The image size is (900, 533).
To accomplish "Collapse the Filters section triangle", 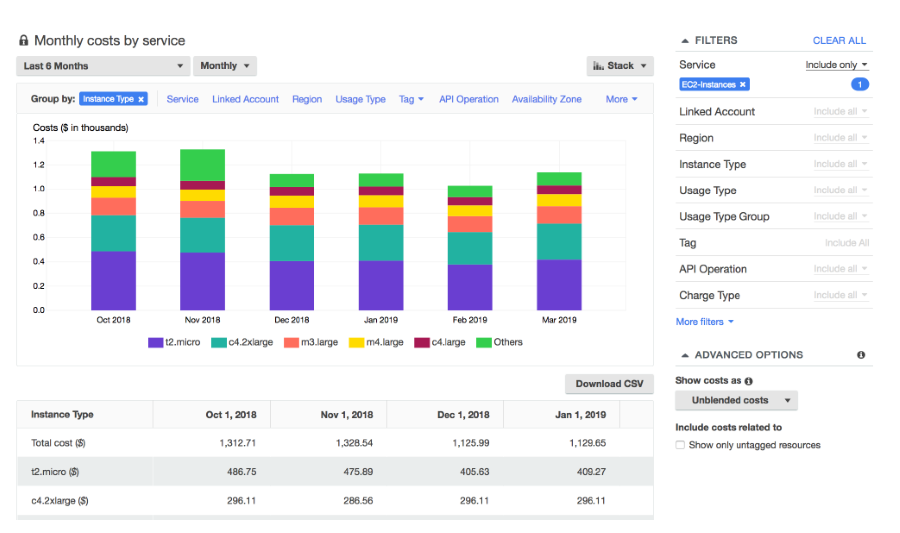I will coord(685,41).
